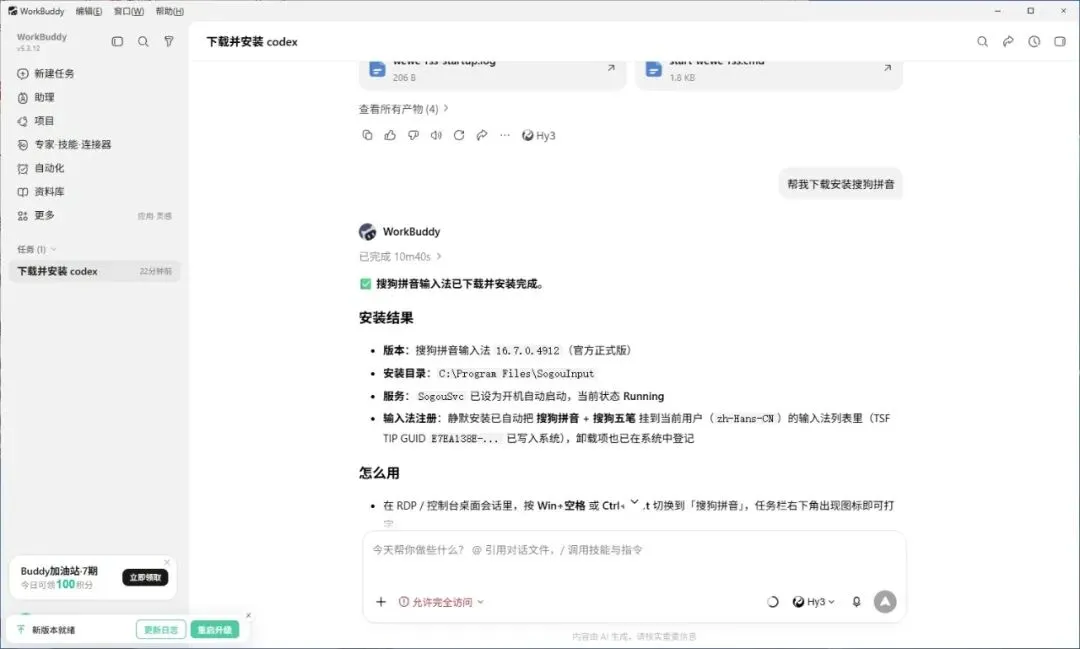This screenshot has height=649, width=1080.
Task: Search the conversation using header magnifier icon
Action: (982, 41)
